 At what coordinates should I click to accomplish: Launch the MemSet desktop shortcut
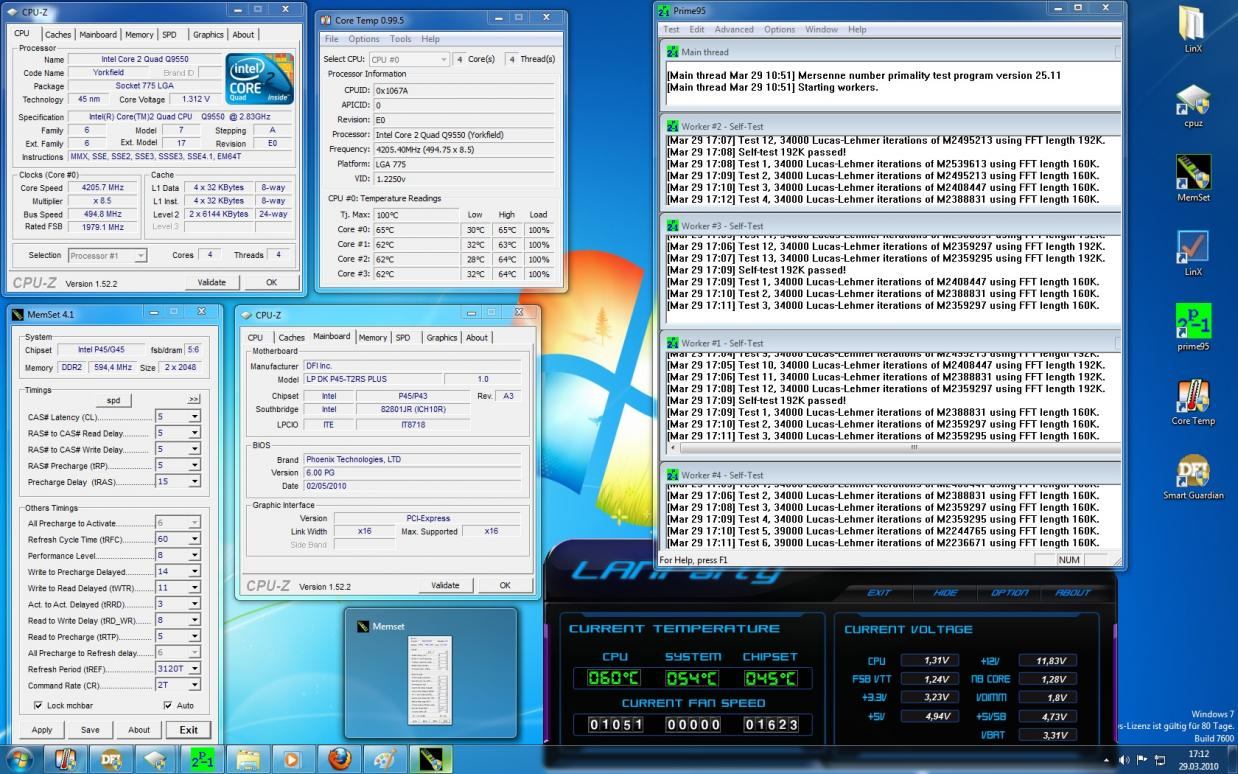(x=1193, y=178)
